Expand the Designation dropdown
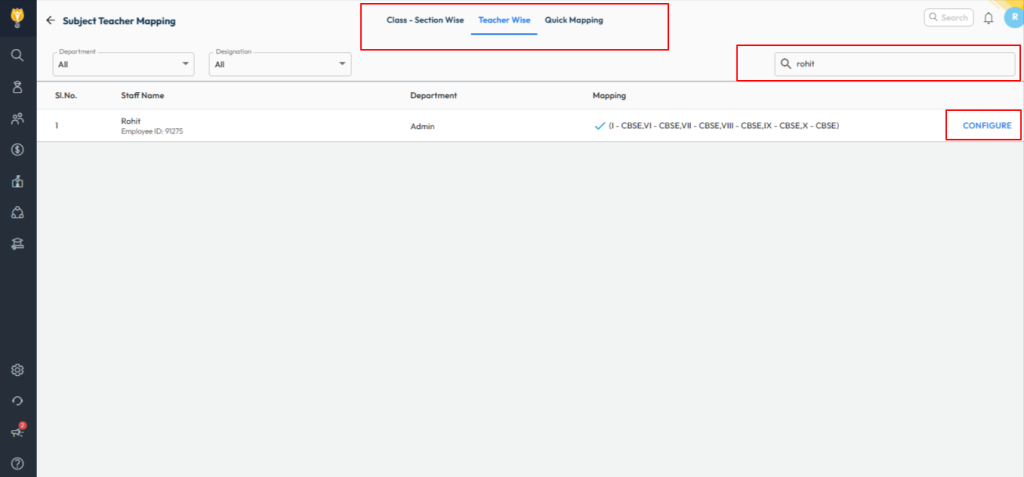The image size is (1024, 477). click(x=280, y=64)
